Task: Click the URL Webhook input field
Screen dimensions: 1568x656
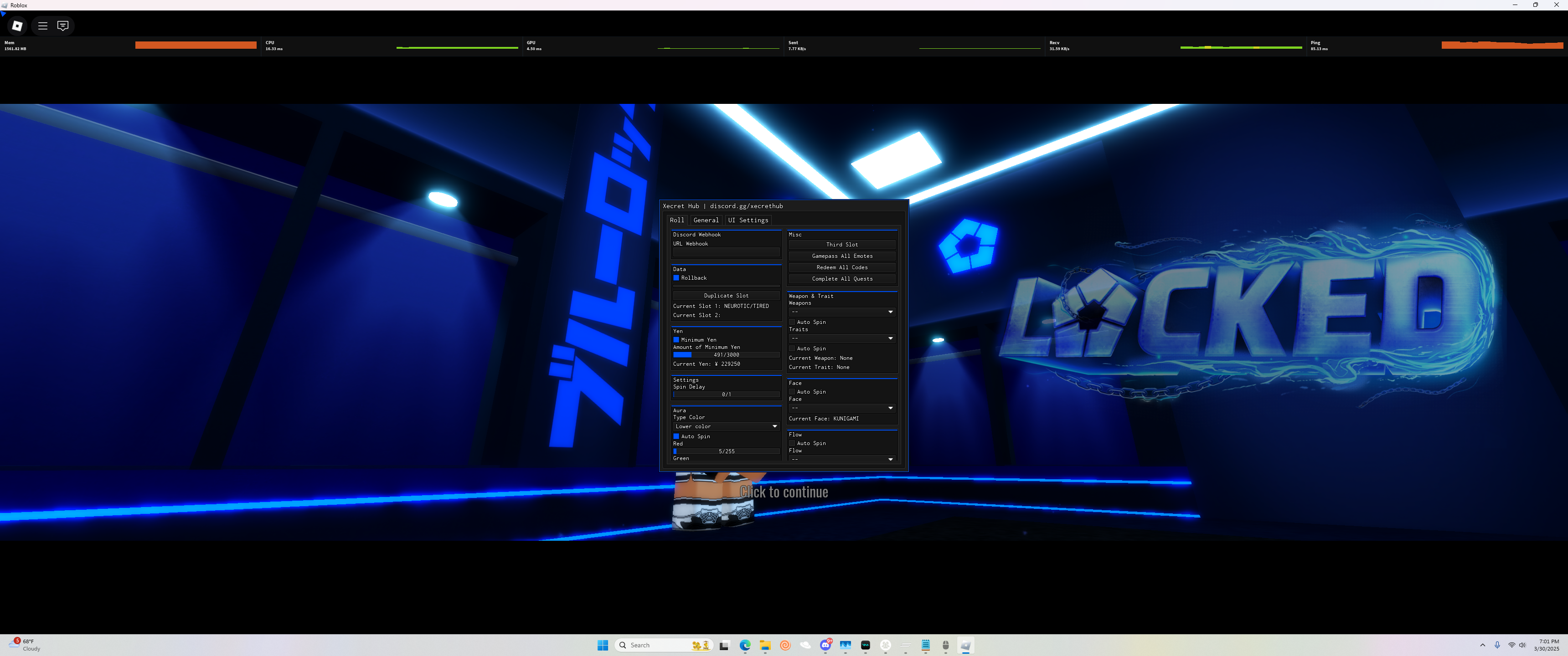Action: (726, 252)
